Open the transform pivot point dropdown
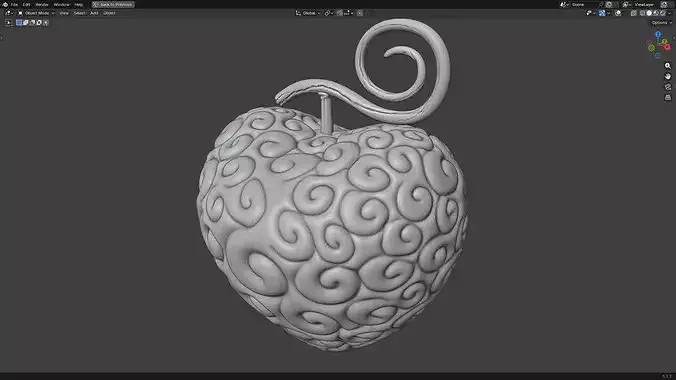This screenshot has width=676, height=380. point(329,13)
